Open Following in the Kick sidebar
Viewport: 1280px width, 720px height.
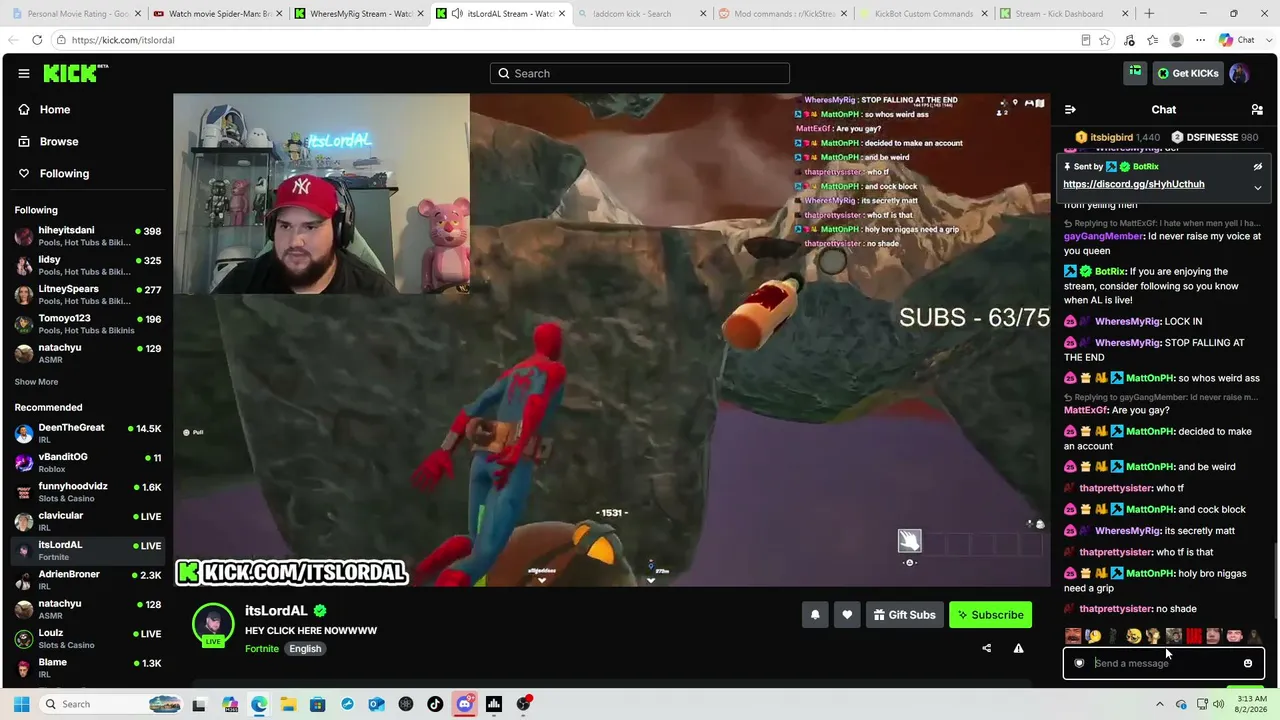point(86,174)
